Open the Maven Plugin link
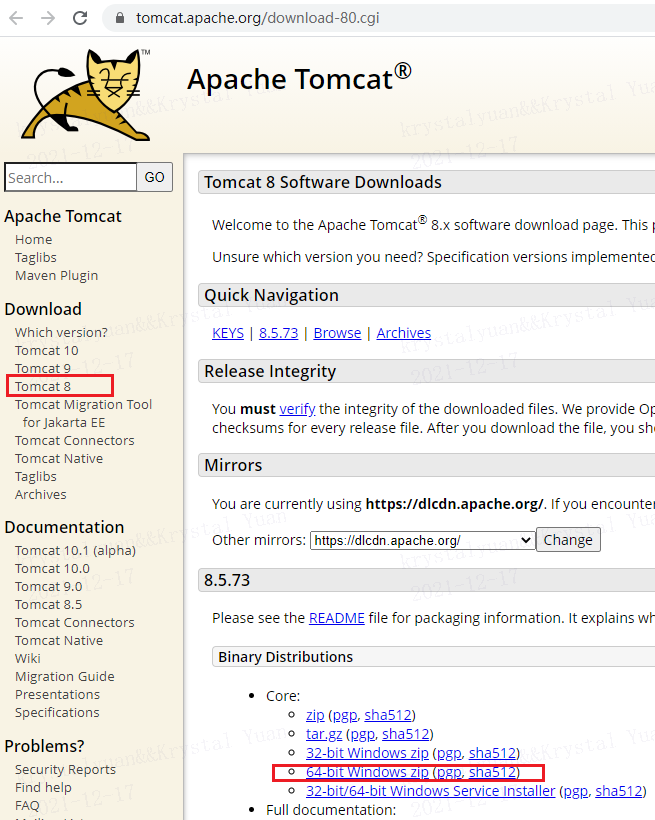 click(x=57, y=276)
